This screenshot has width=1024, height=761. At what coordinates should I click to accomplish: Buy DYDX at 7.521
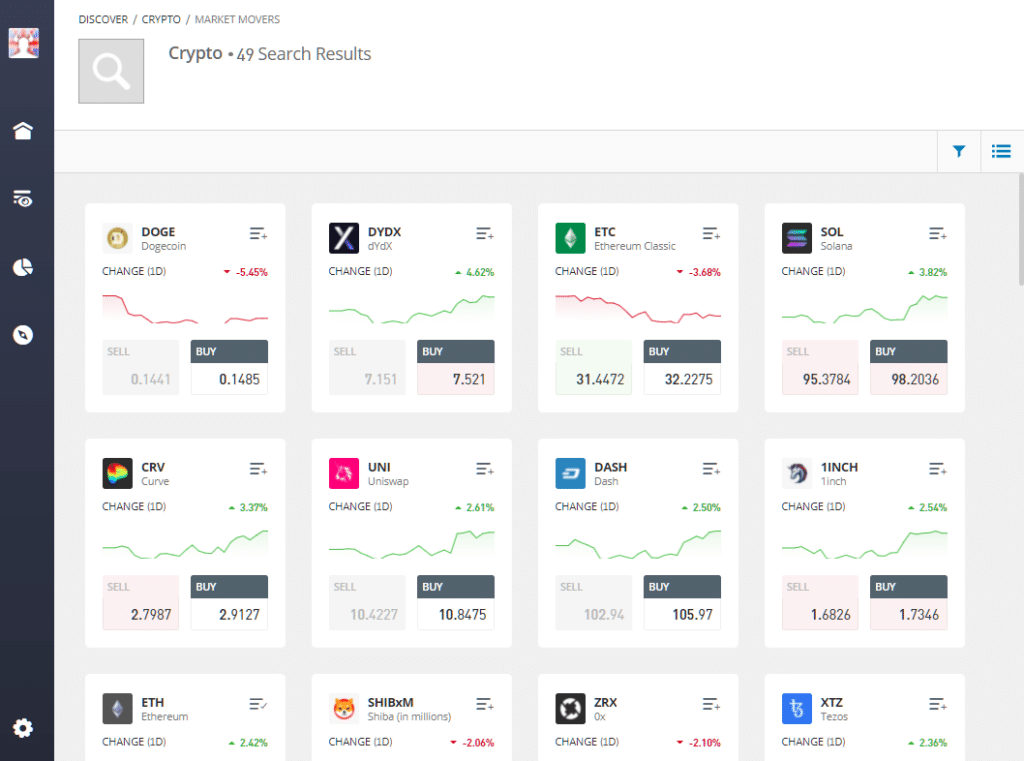(x=456, y=367)
